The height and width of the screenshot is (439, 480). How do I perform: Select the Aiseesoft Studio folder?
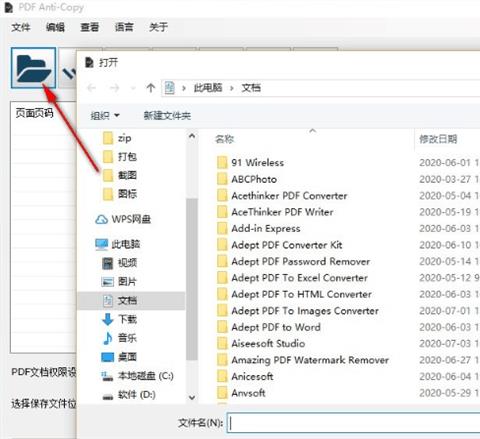pyautogui.click(x=261, y=344)
